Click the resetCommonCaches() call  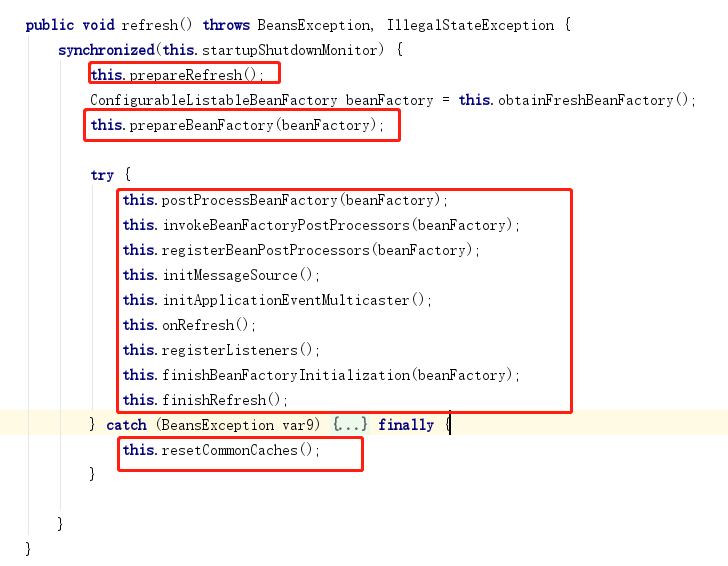click(x=237, y=450)
